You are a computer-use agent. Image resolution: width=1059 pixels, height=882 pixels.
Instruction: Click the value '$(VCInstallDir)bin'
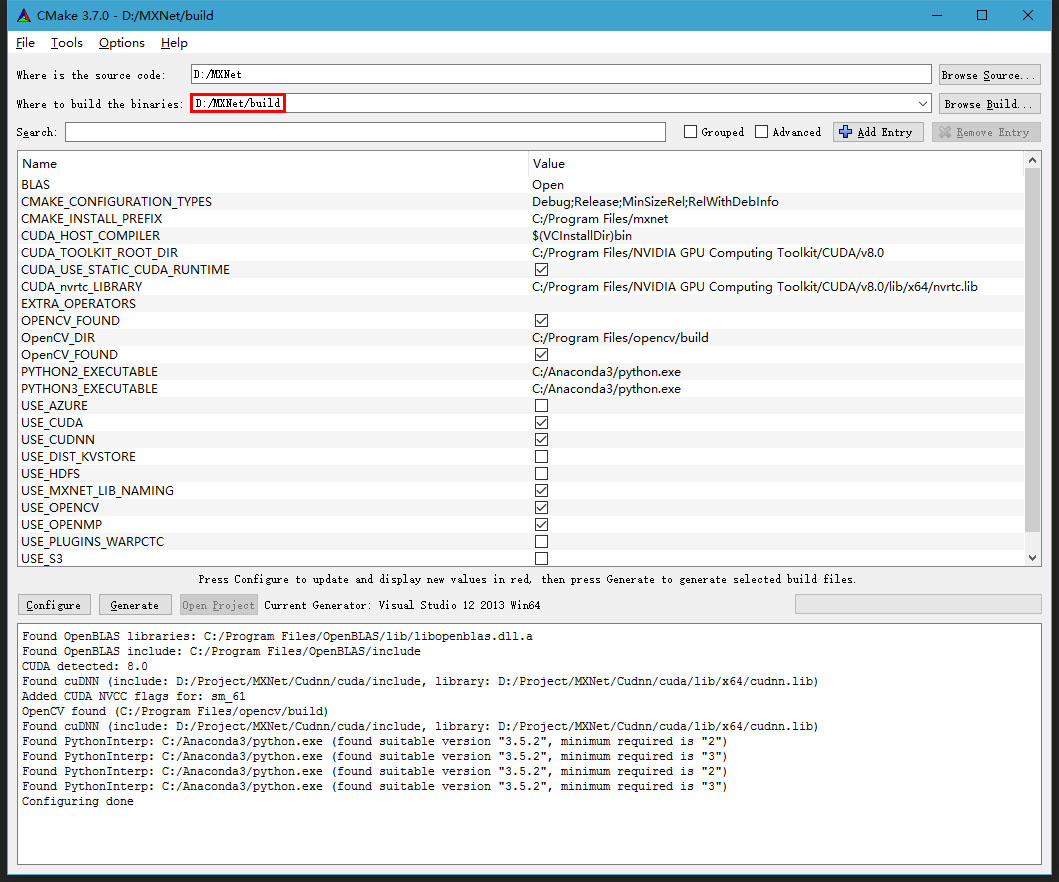(x=582, y=236)
